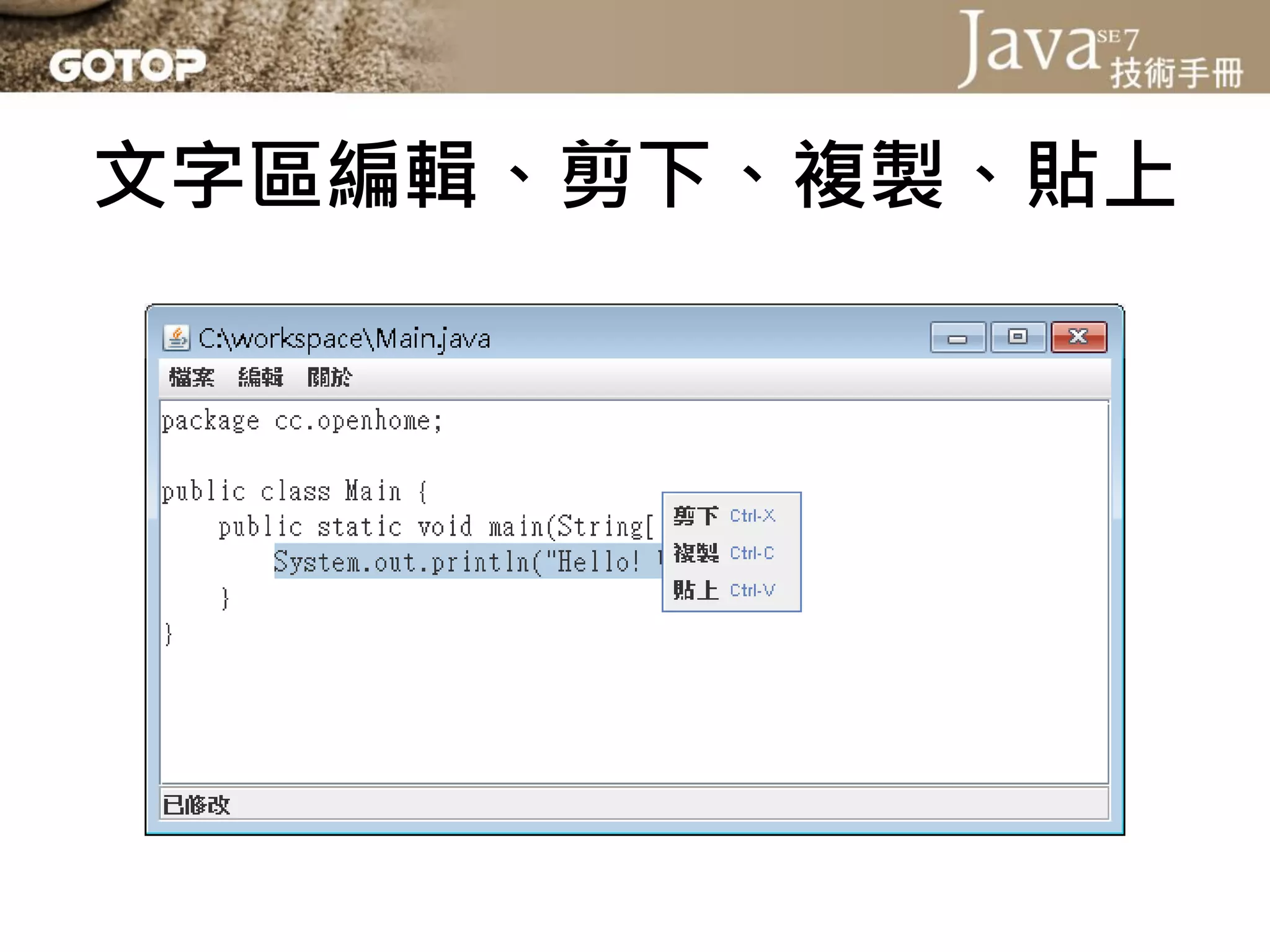Image resolution: width=1270 pixels, height=952 pixels.
Task: Close the Main.java editor window
Action: coord(1078,337)
